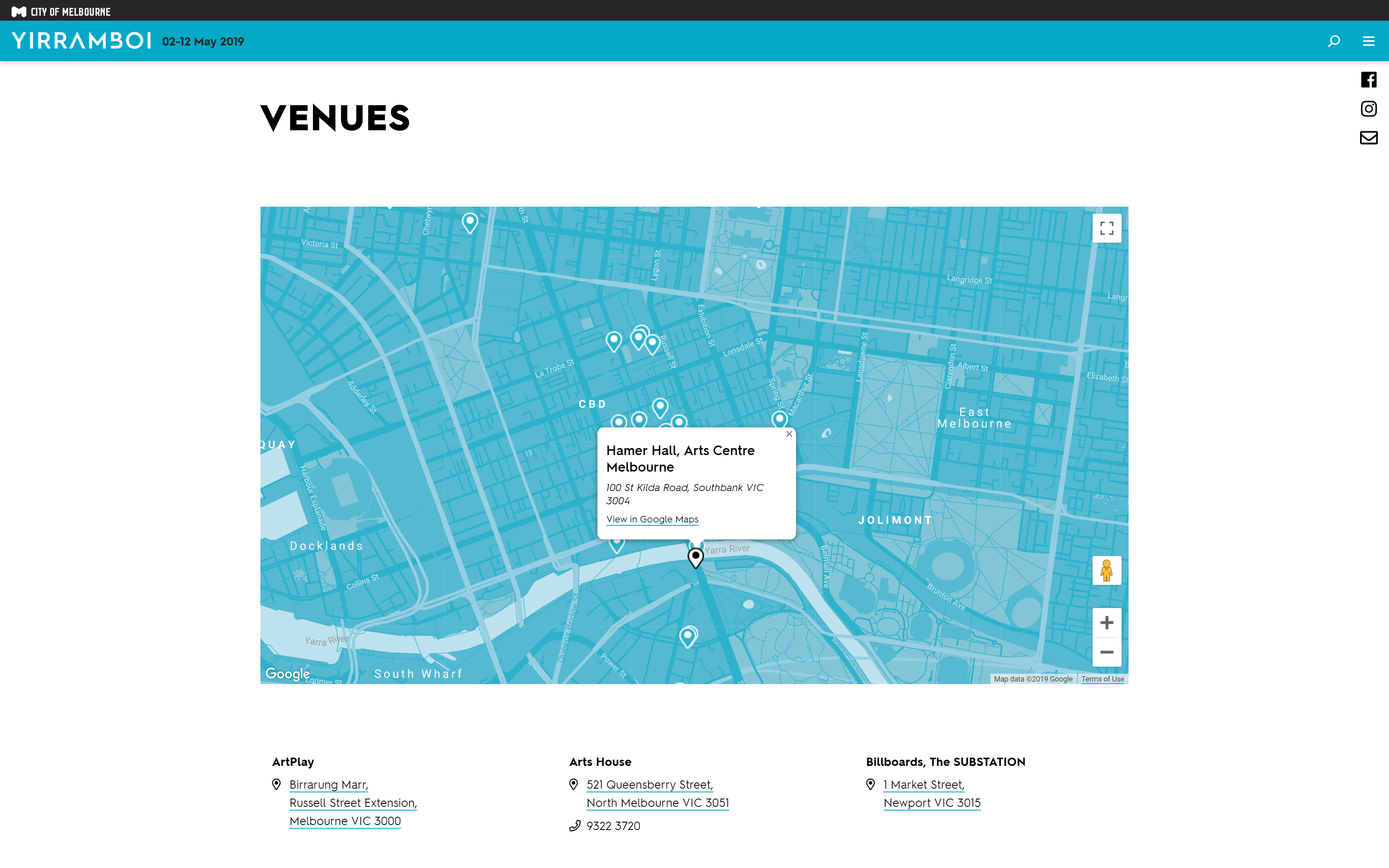Select marker beside Russell St label

pyautogui.click(x=652, y=344)
